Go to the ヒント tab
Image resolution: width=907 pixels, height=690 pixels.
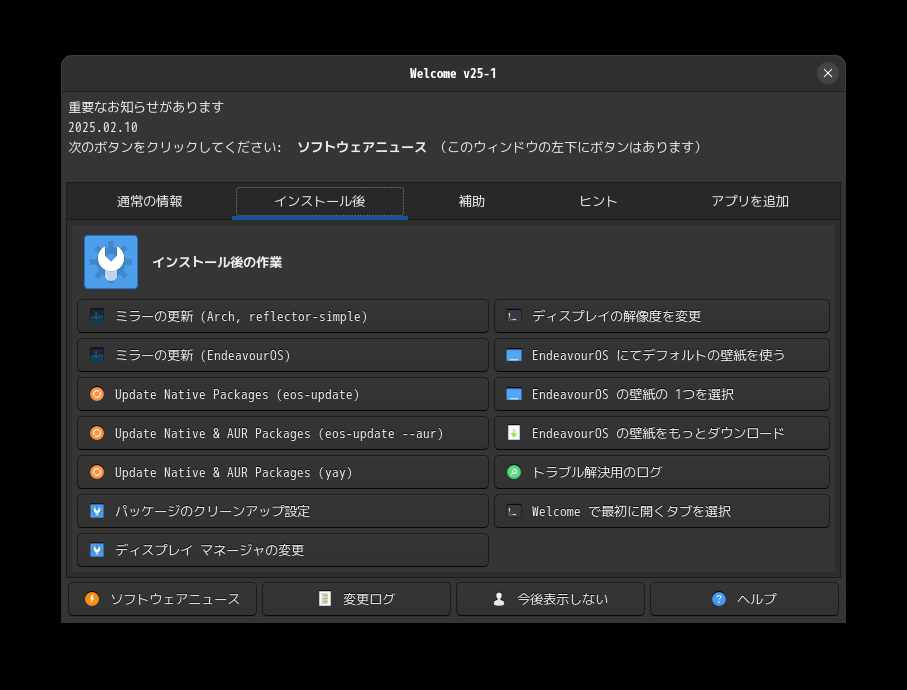coord(598,201)
